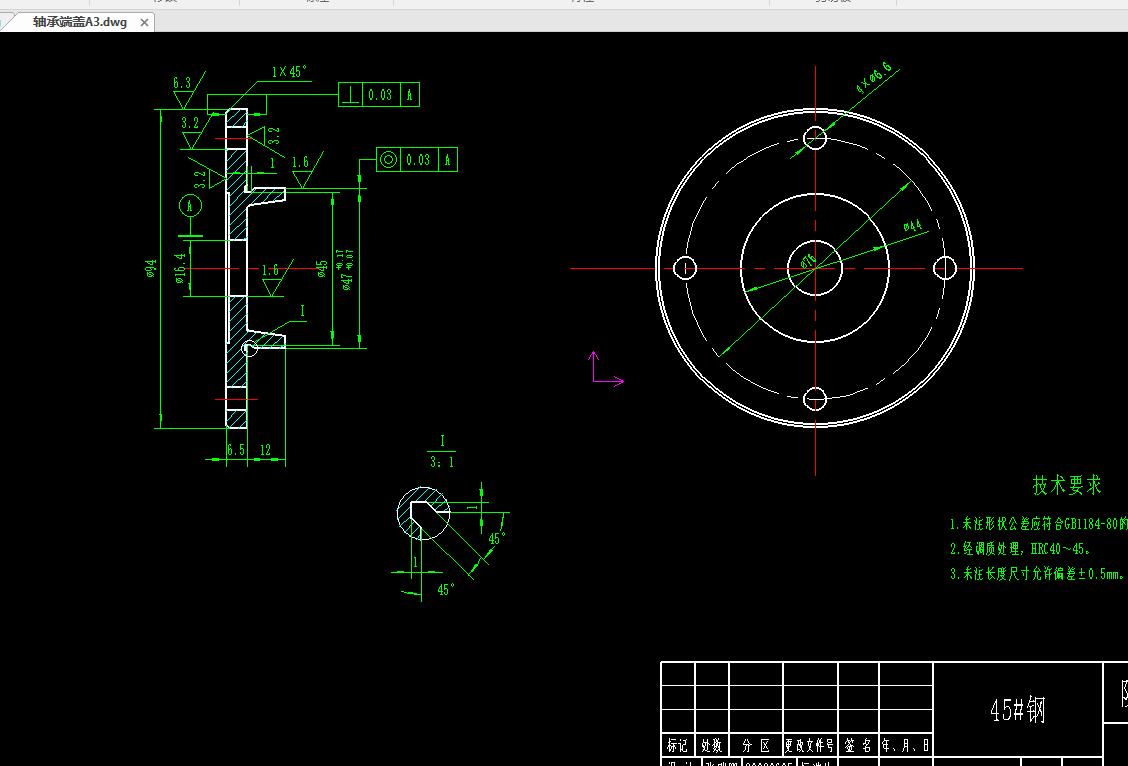Click the magenta UCS axis icon
The width and height of the screenshot is (1128, 766).
[x=607, y=368]
